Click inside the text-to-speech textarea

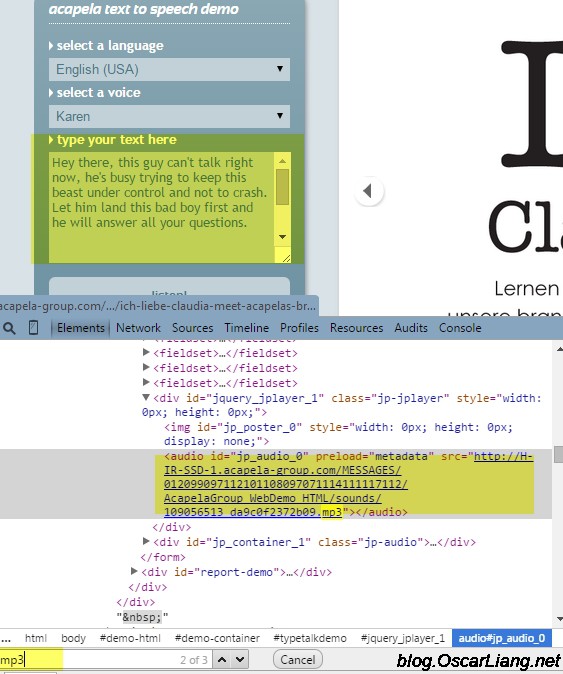point(161,207)
